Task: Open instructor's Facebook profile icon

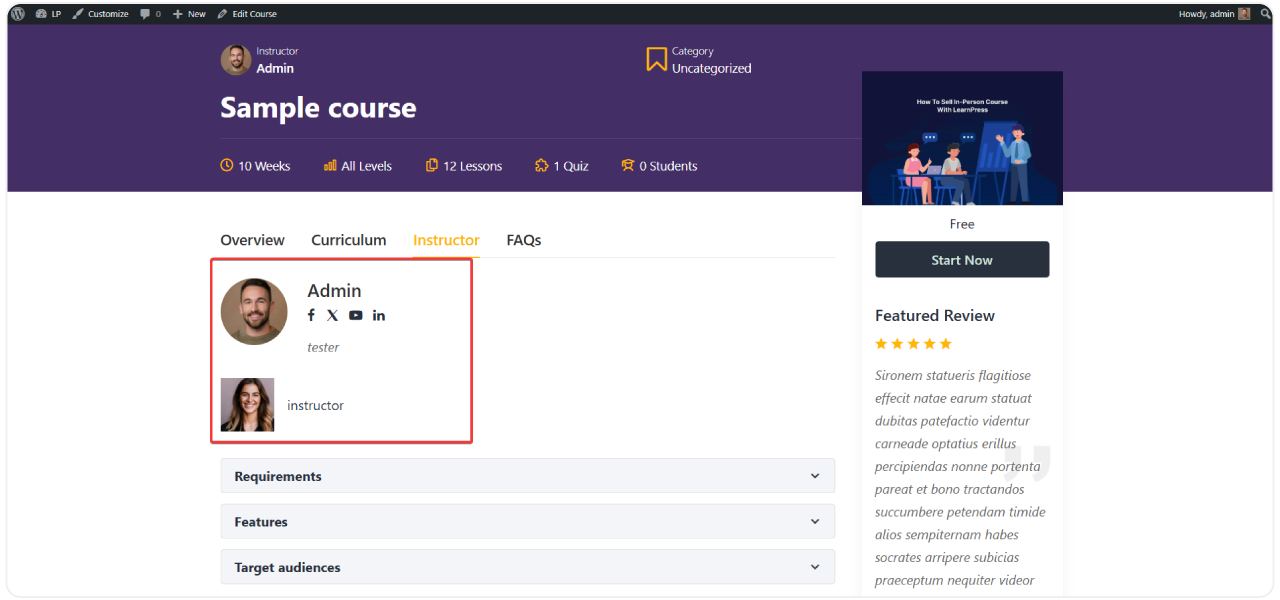Action: pos(311,315)
